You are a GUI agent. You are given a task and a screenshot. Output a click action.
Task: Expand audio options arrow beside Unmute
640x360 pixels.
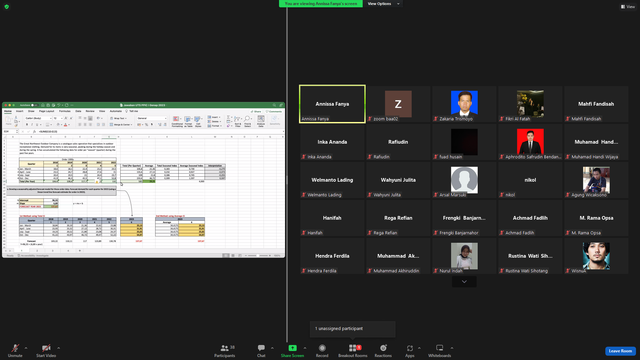[x=26, y=348]
